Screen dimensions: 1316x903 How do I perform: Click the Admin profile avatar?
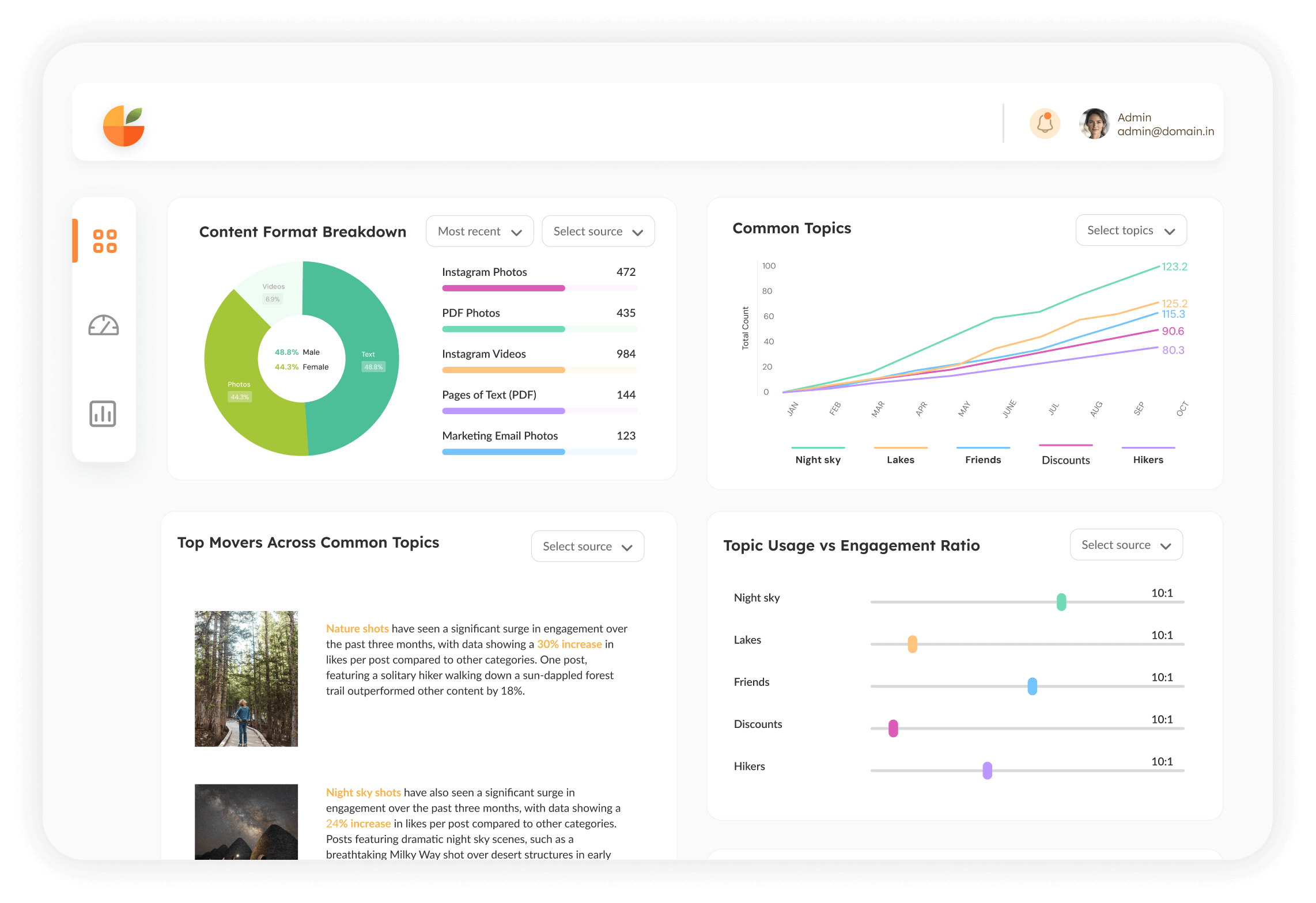coord(1094,123)
